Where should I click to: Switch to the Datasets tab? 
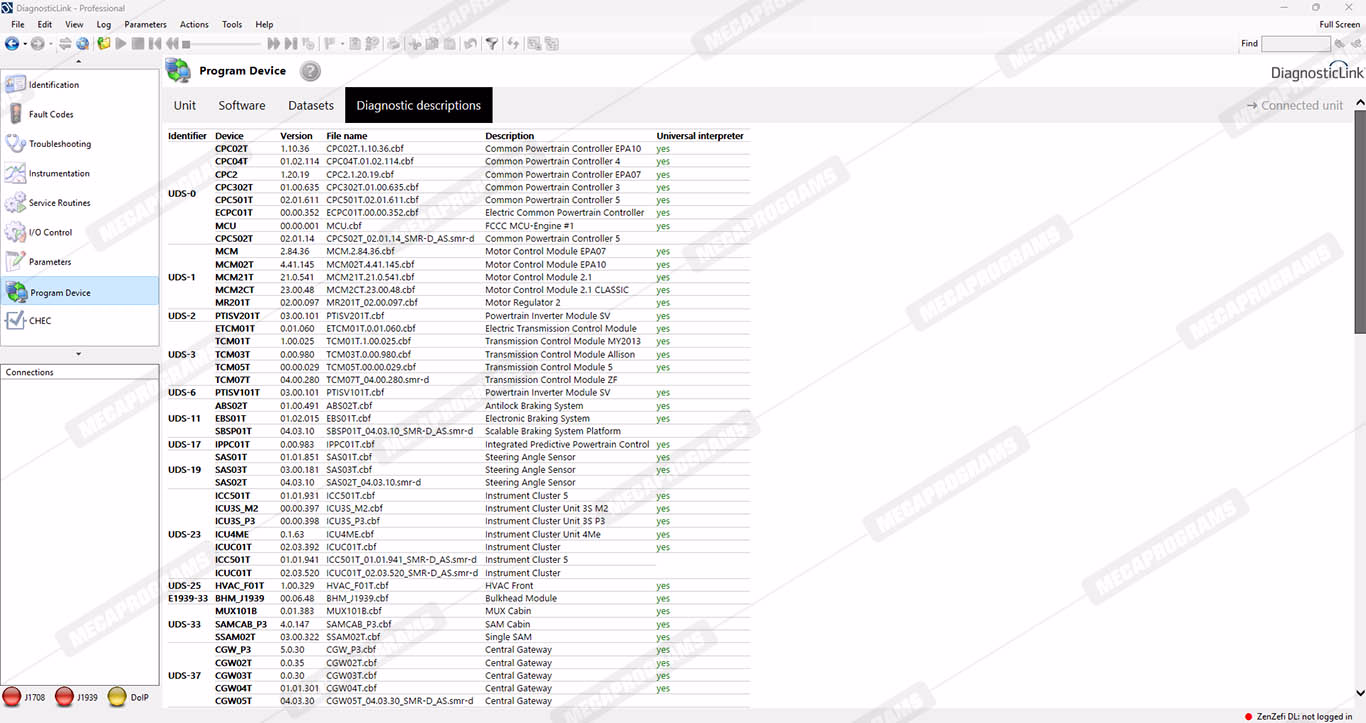tap(311, 105)
